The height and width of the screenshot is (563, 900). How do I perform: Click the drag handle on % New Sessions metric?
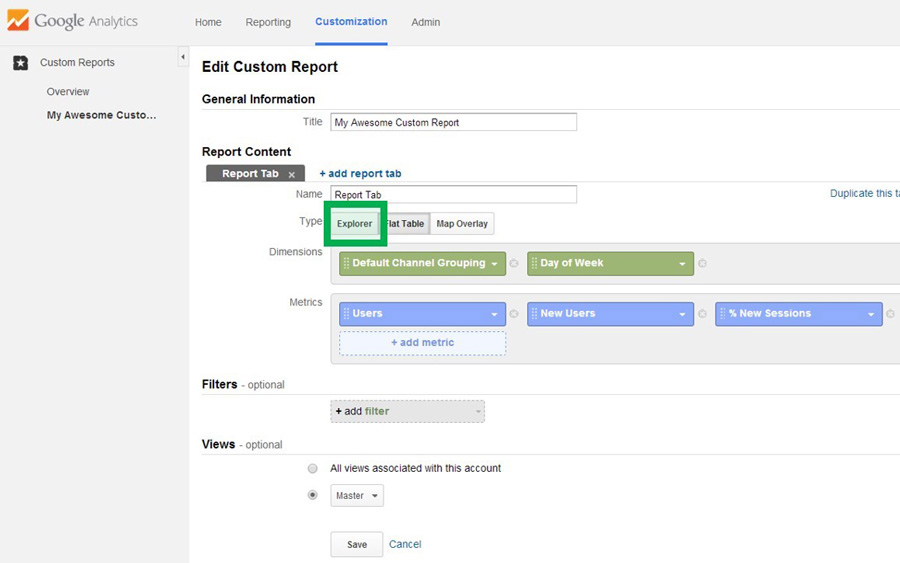pos(723,314)
